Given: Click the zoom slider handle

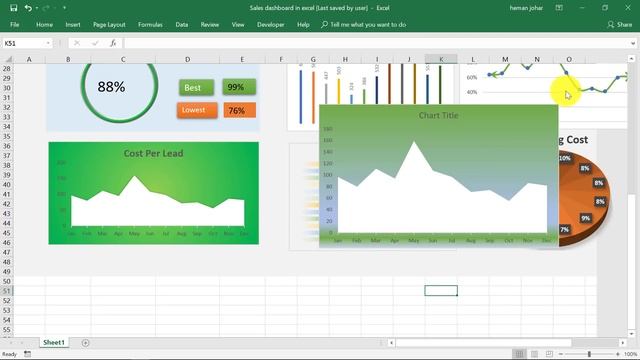Looking at the screenshot, I should coord(589,354).
